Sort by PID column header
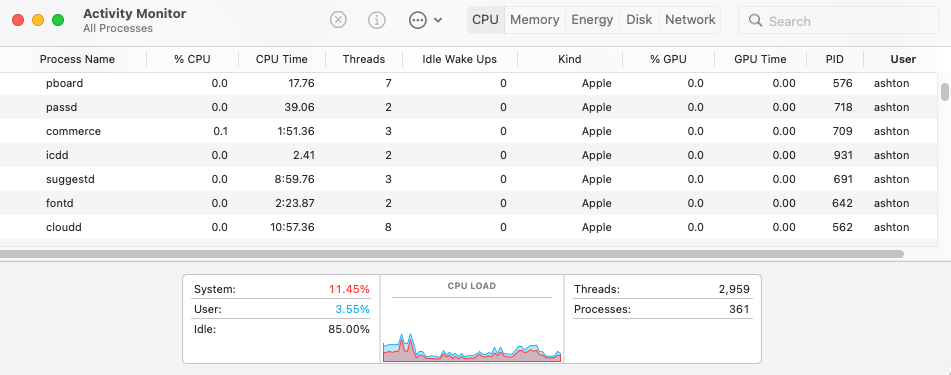951x375 pixels. (x=835, y=59)
